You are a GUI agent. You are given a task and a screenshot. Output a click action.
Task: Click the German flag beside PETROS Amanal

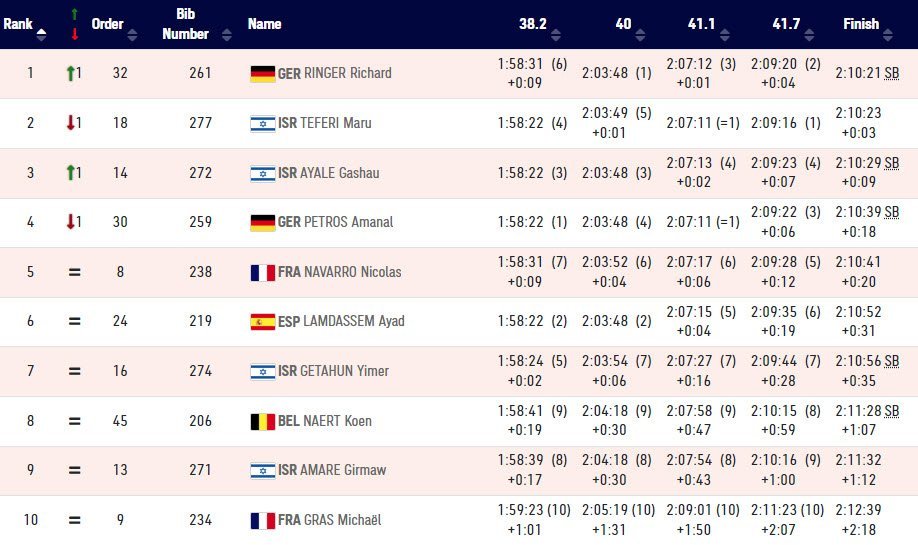(x=262, y=222)
